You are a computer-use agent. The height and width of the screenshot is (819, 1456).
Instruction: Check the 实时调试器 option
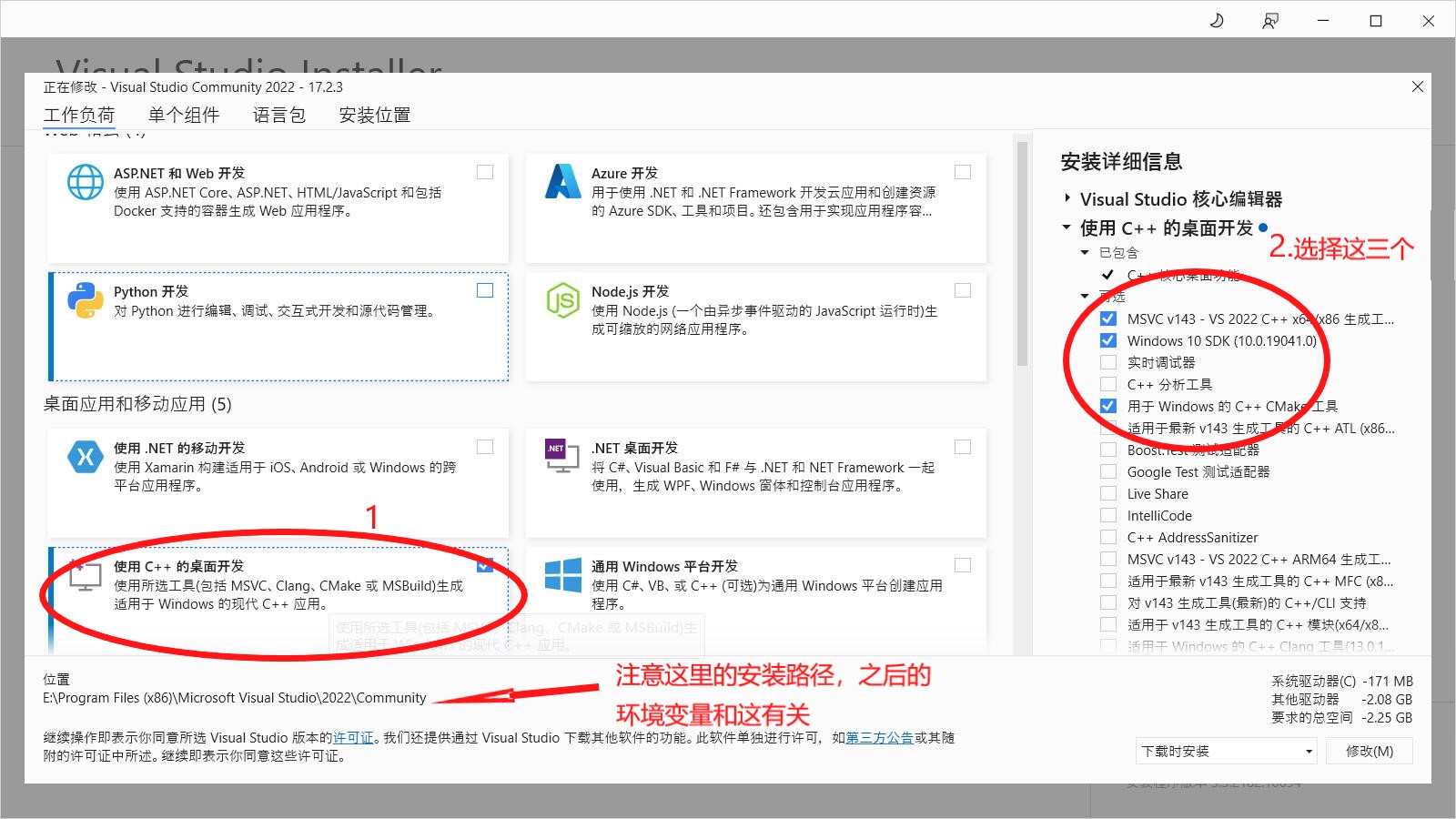click(1108, 362)
